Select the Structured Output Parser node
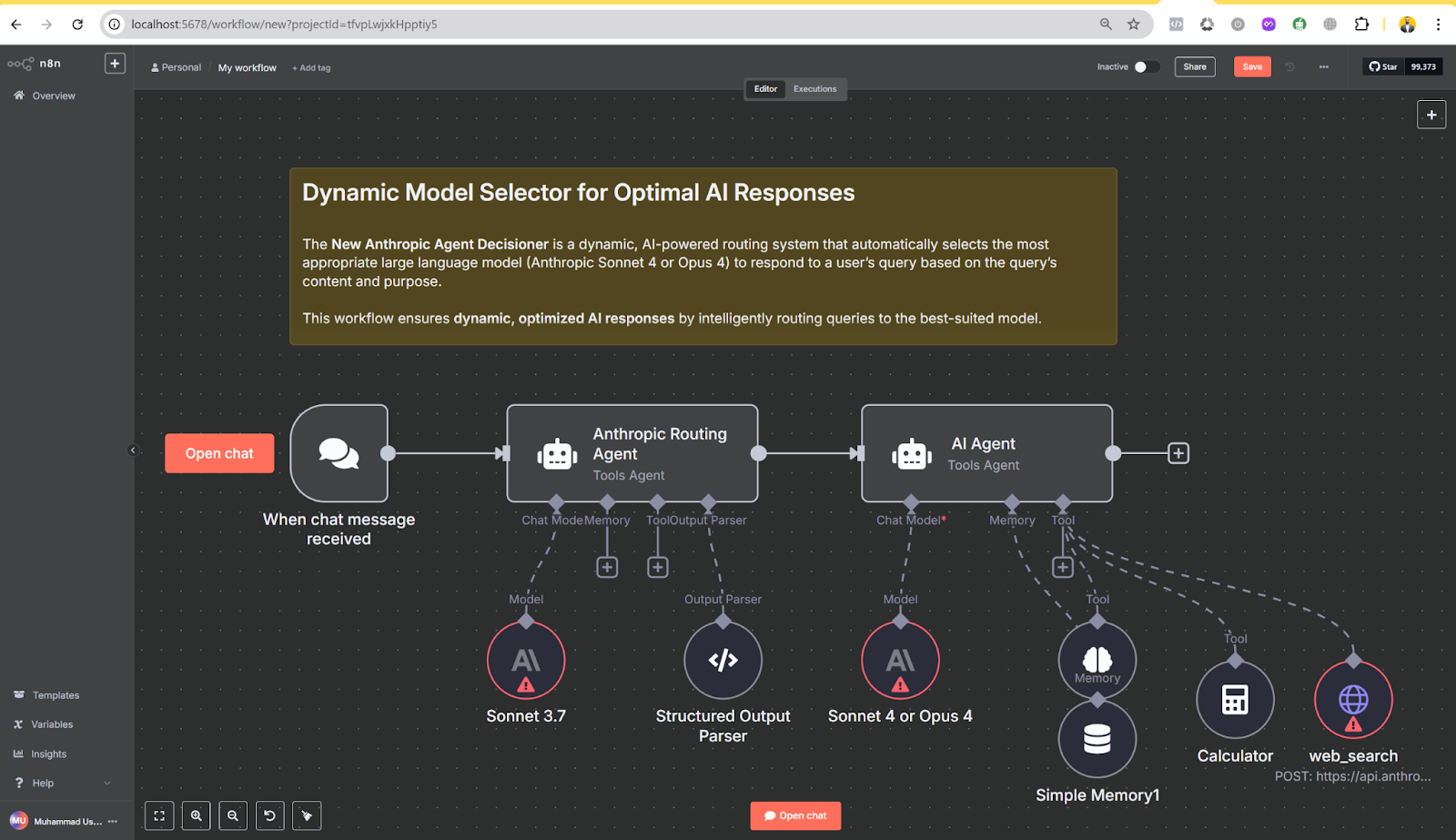 click(x=723, y=661)
